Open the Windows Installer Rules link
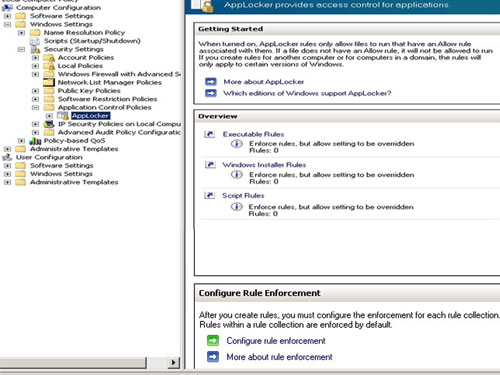Screen dimensions: 500x375 pyautogui.click(x=264, y=165)
